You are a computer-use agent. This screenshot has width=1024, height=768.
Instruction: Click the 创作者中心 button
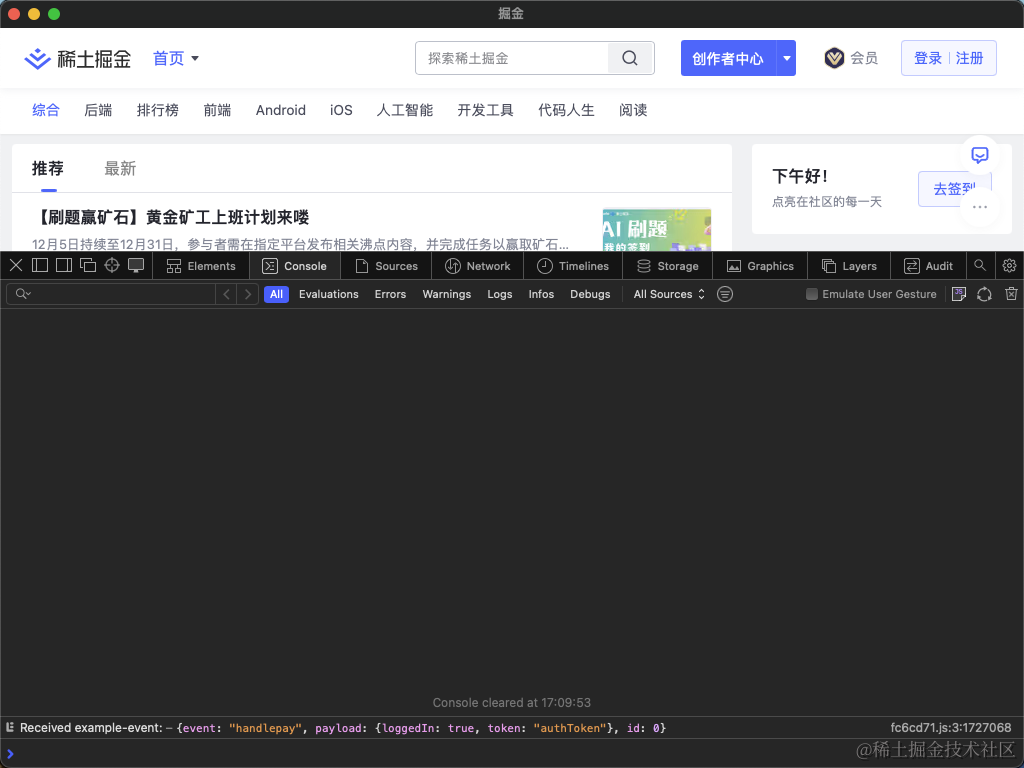coord(728,58)
